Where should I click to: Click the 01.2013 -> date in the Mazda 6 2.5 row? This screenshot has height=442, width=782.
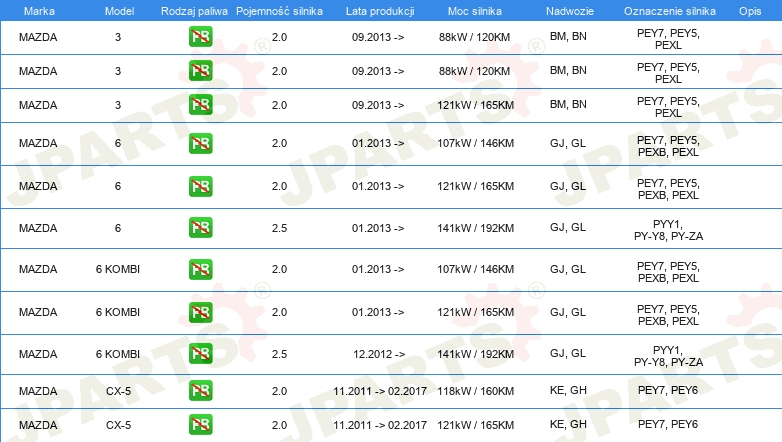378,228
